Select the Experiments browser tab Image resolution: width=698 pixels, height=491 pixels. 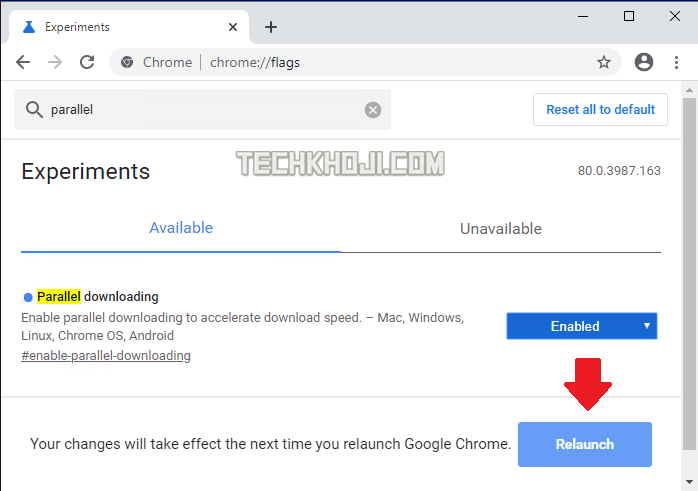pos(128,27)
